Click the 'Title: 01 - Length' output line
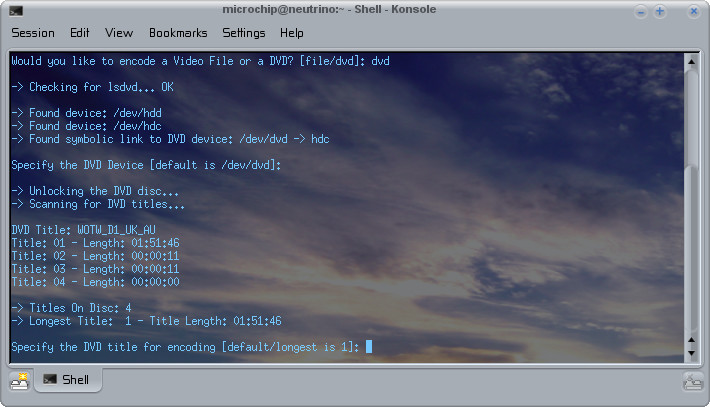The image size is (710, 407). [95, 243]
